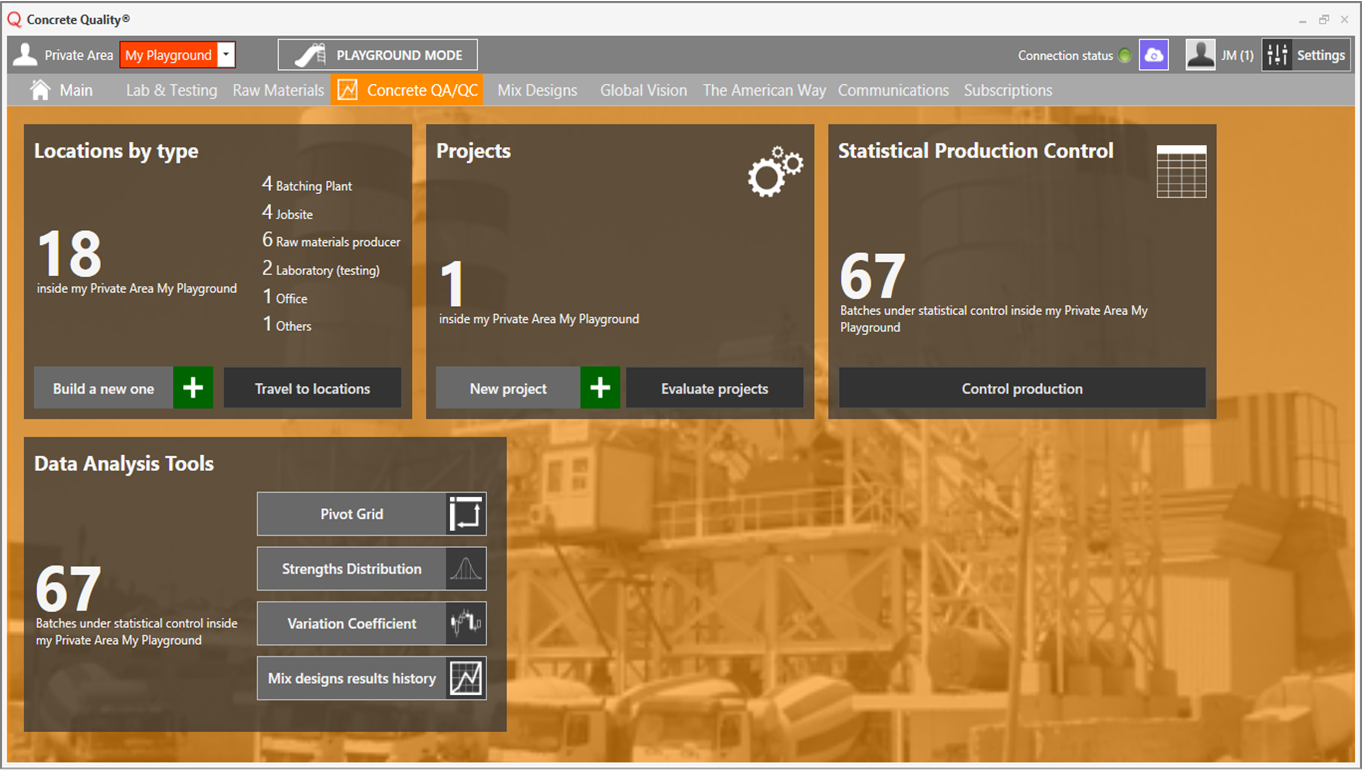
Task: Click the Control production button
Action: (x=1021, y=388)
